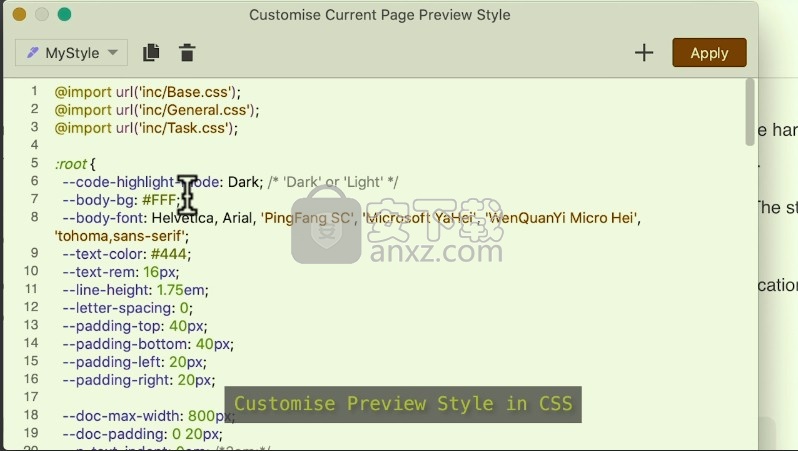The image size is (798, 451).
Task: Click line number 17 in gutter
Action: click(31, 397)
